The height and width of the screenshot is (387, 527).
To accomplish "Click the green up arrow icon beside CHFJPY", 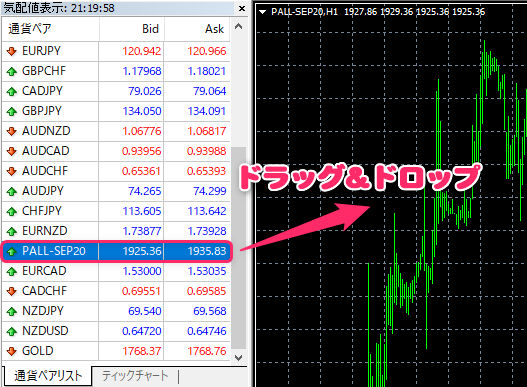I will click(12, 211).
